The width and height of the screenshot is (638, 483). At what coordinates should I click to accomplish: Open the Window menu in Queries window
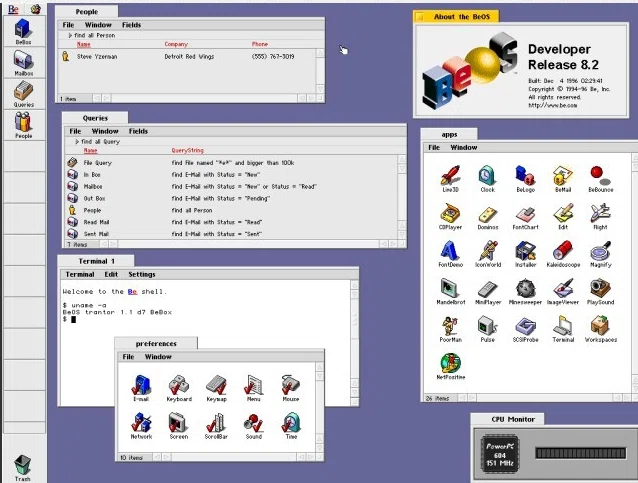click(105, 131)
